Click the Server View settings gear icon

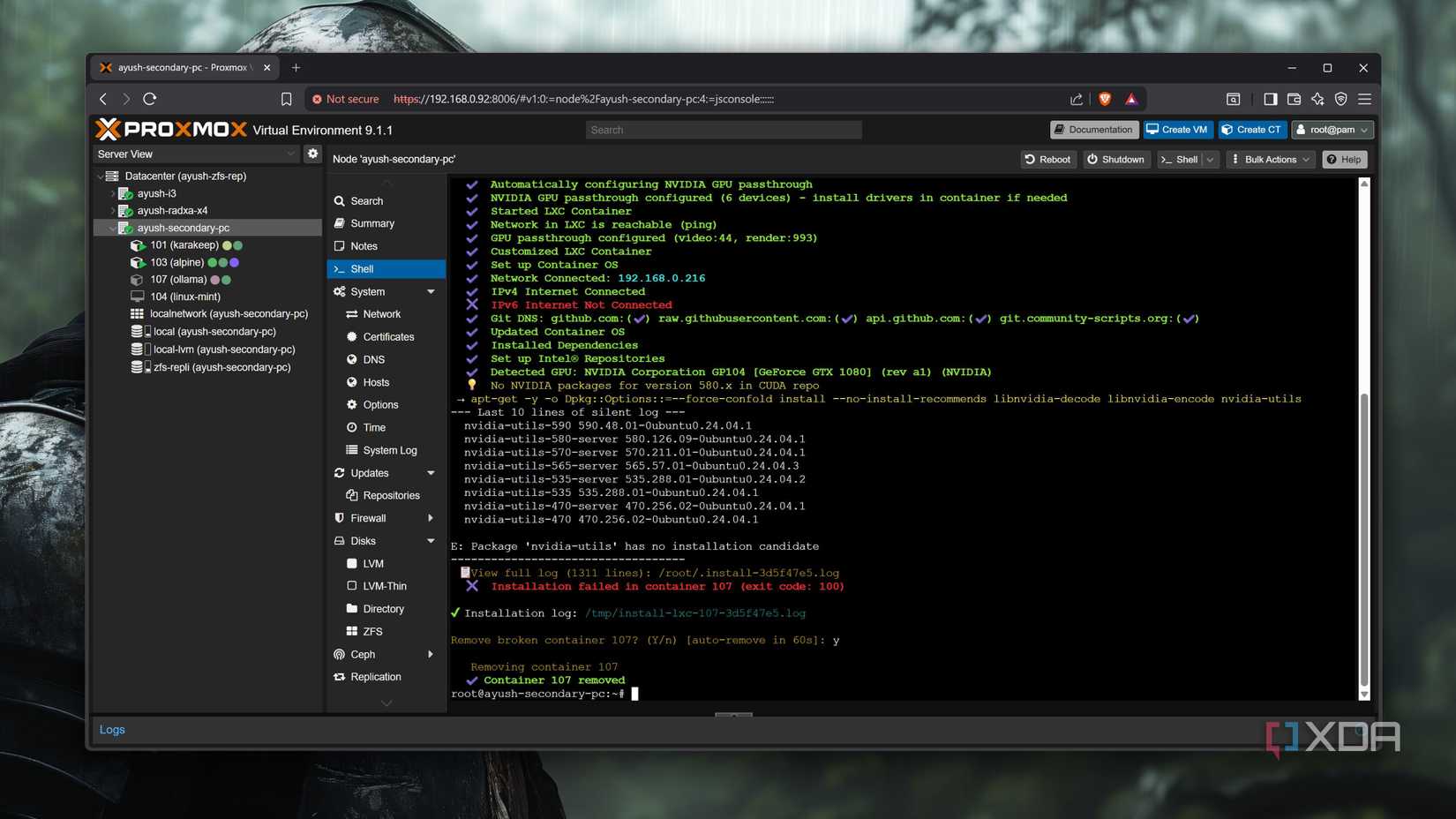(x=312, y=154)
